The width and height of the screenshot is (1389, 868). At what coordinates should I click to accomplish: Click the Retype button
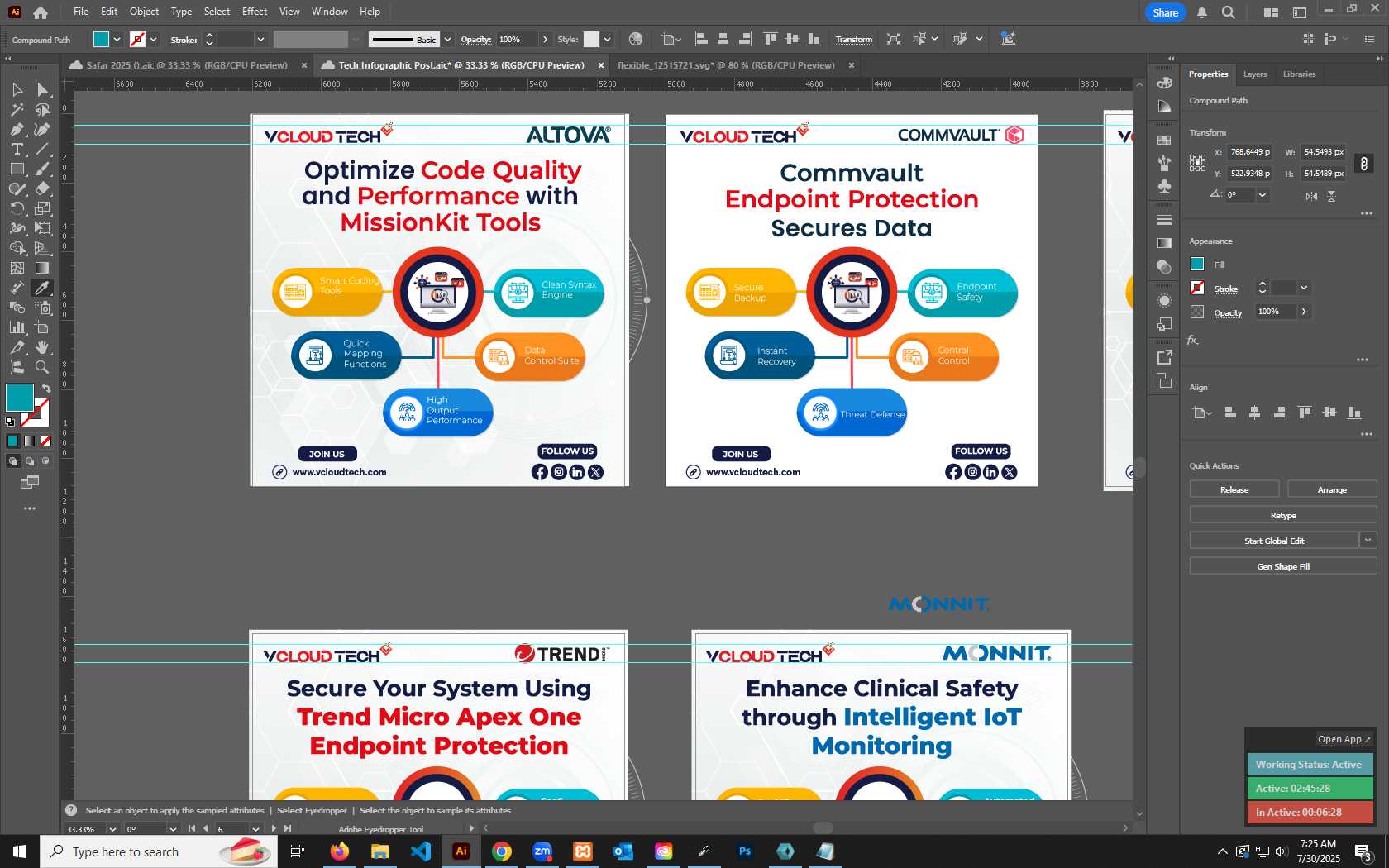1283,515
